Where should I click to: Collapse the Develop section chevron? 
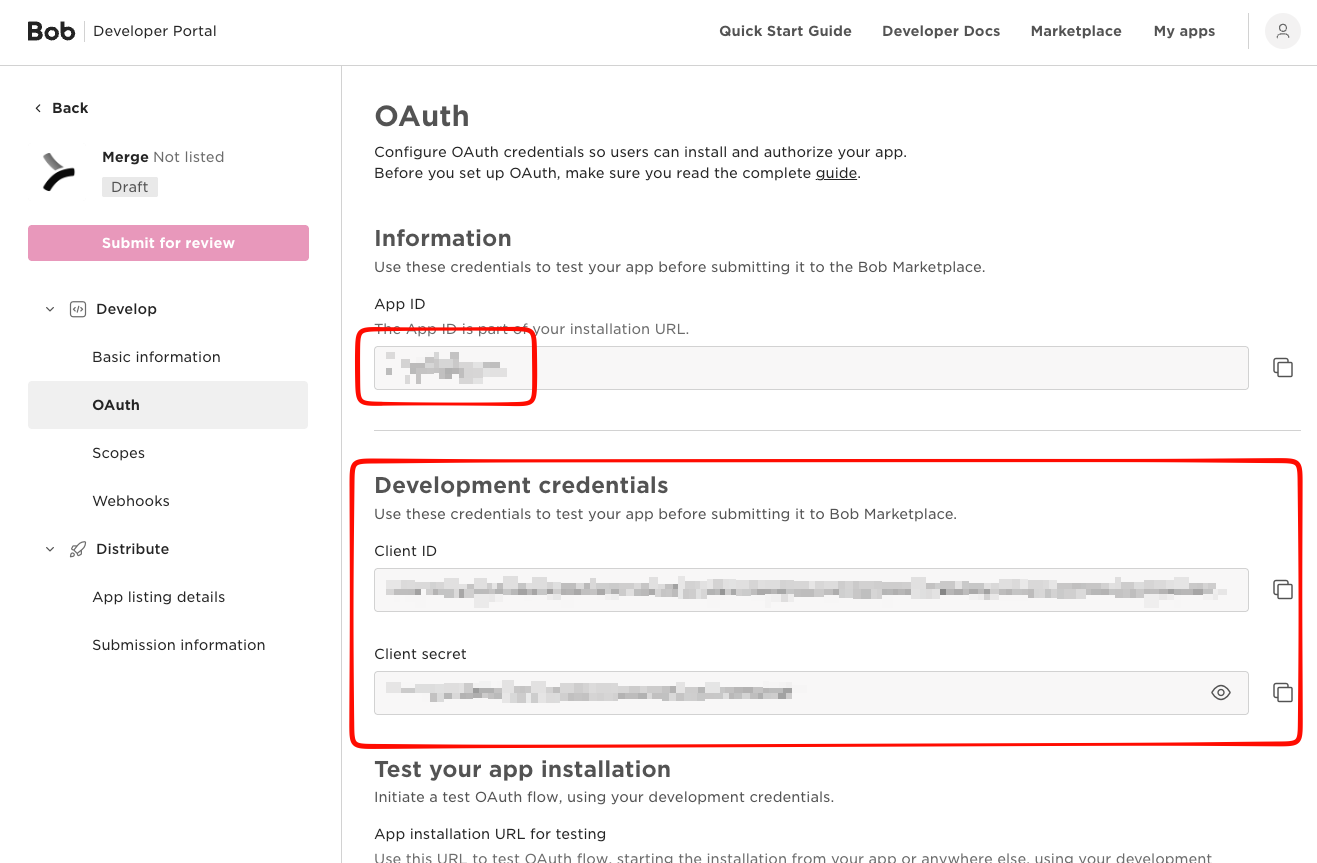tap(50, 309)
